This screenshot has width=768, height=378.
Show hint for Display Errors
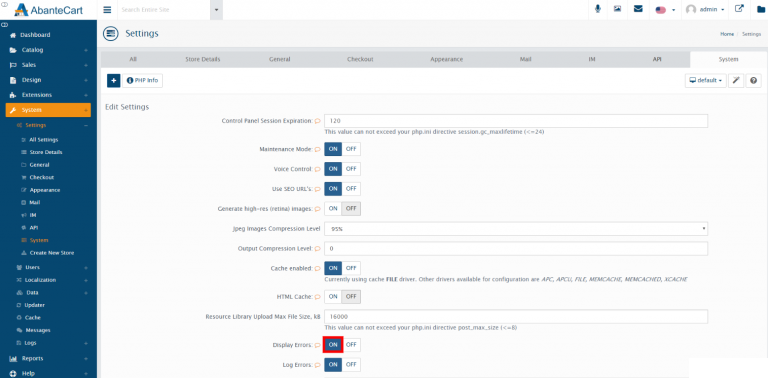point(317,345)
